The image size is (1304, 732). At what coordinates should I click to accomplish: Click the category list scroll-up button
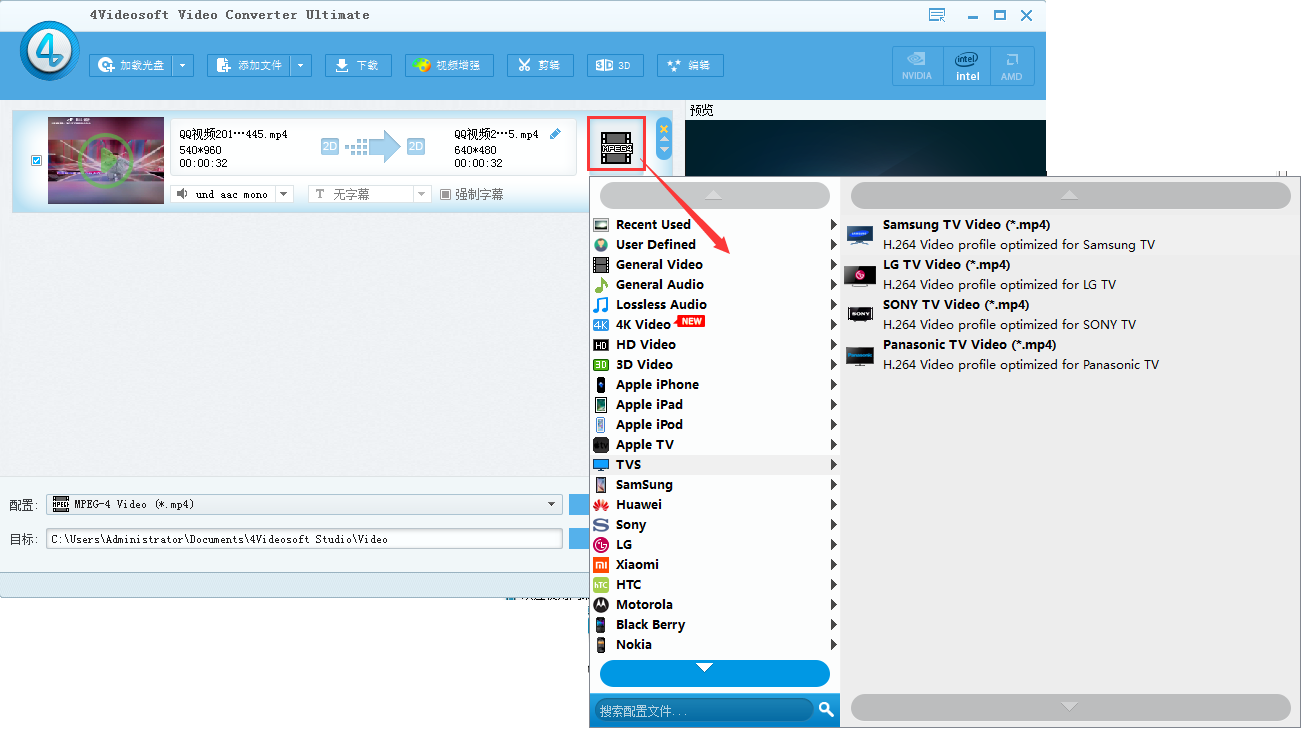[x=715, y=195]
